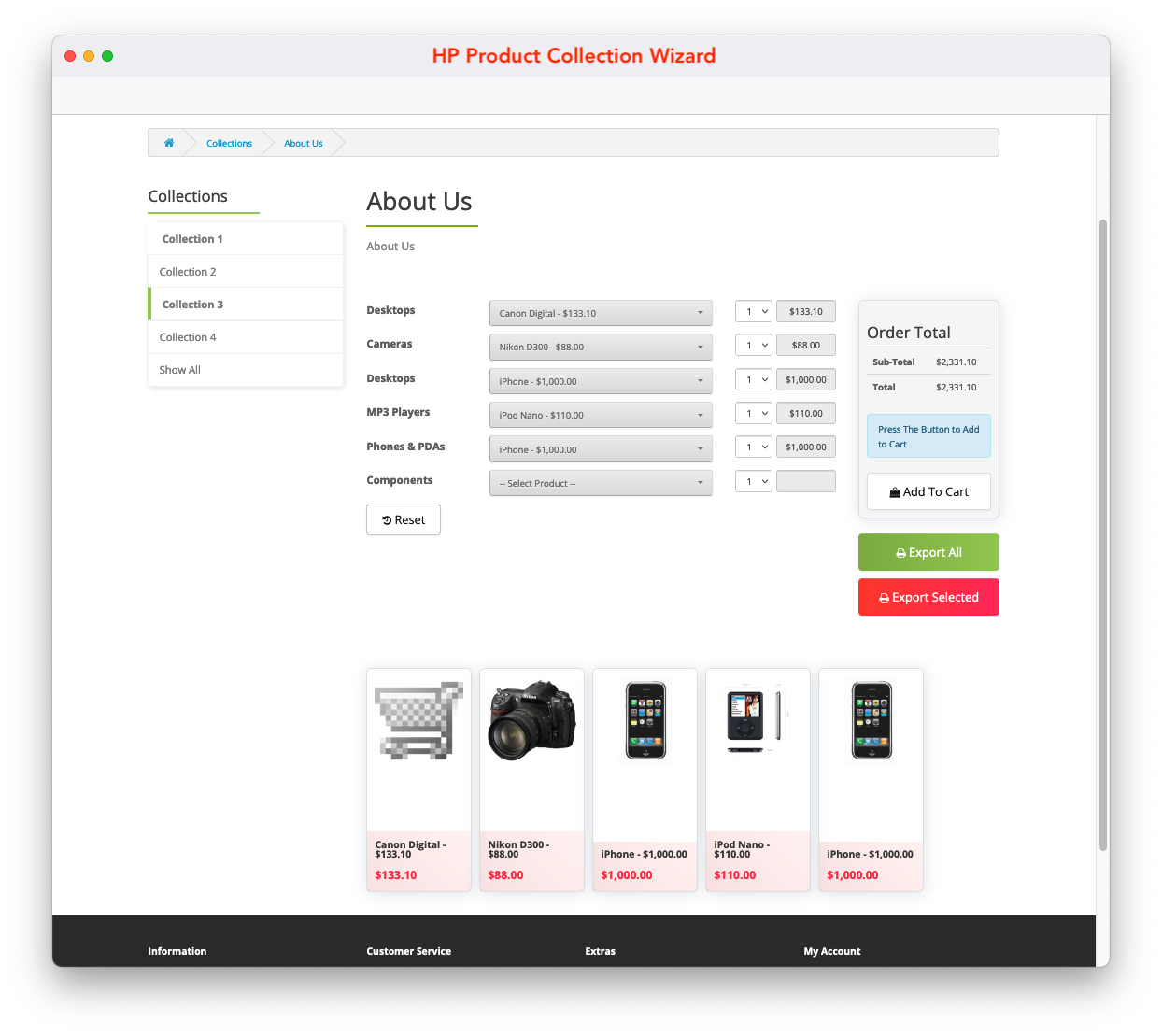Click the home icon in breadcrumb
This screenshot has width=1162, height=1036.
[x=169, y=143]
